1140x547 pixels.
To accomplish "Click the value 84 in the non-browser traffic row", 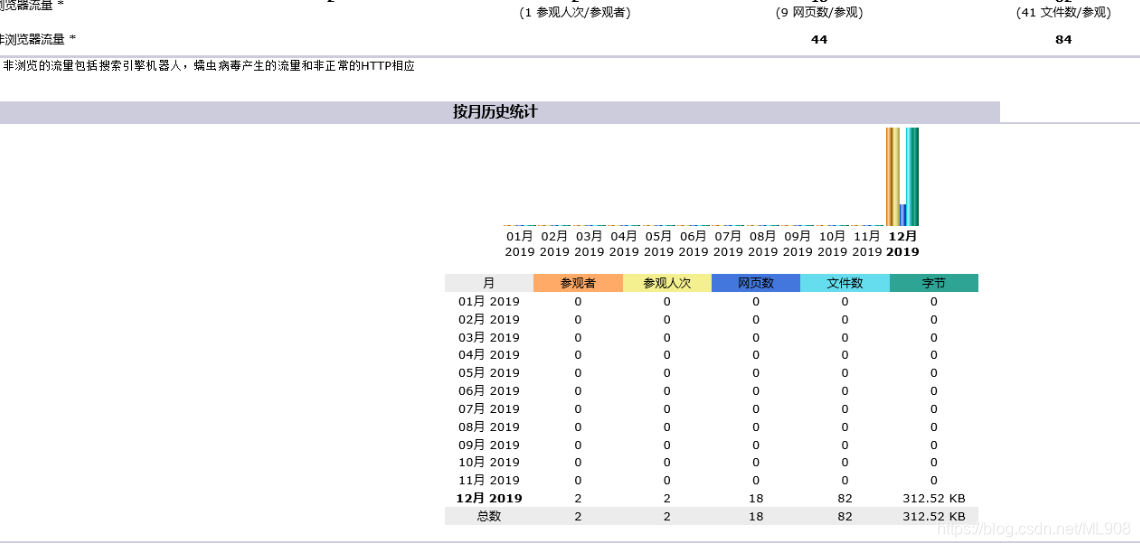I will [x=1063, y=40].
